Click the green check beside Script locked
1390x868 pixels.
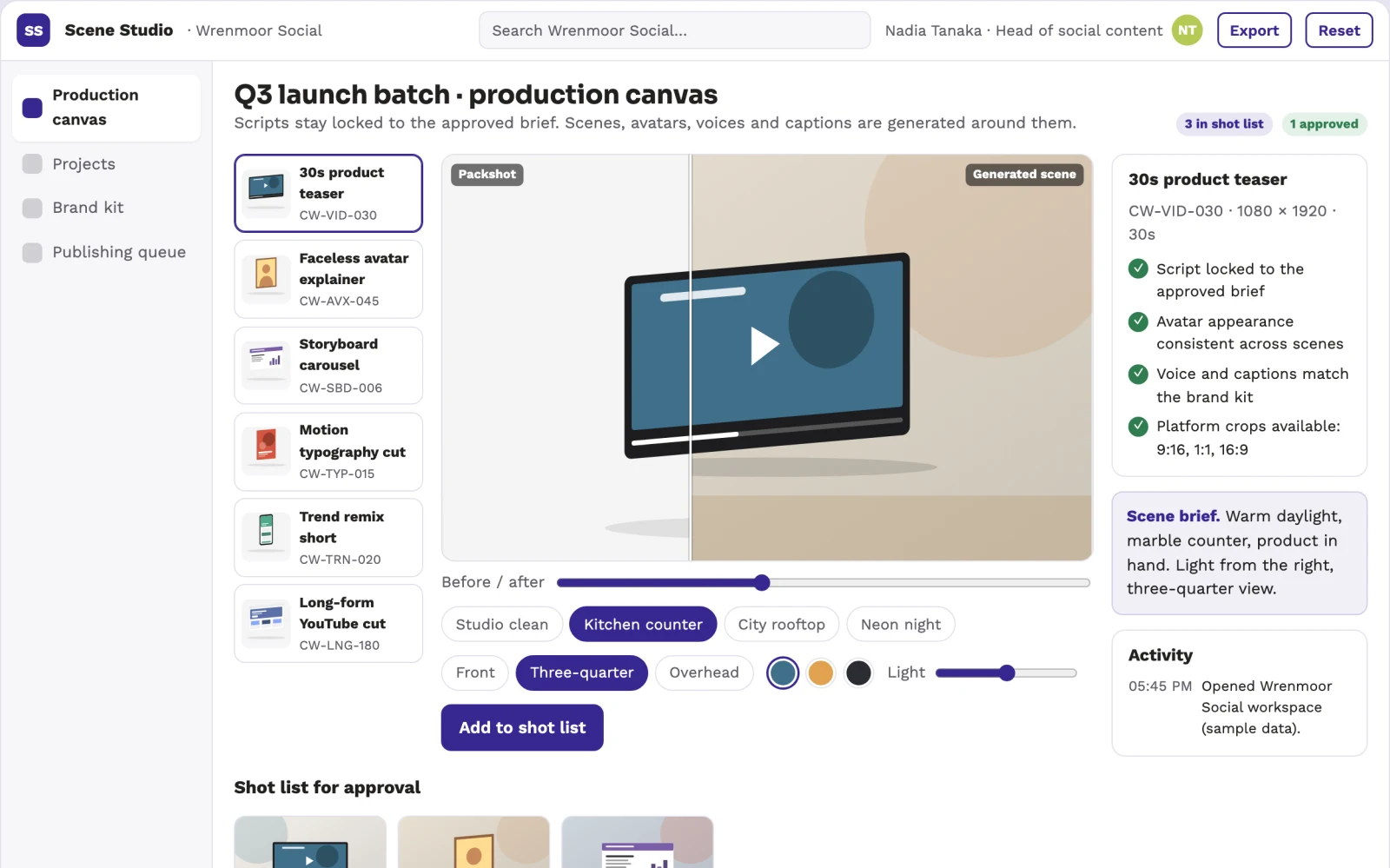(x=1138, y=268)
